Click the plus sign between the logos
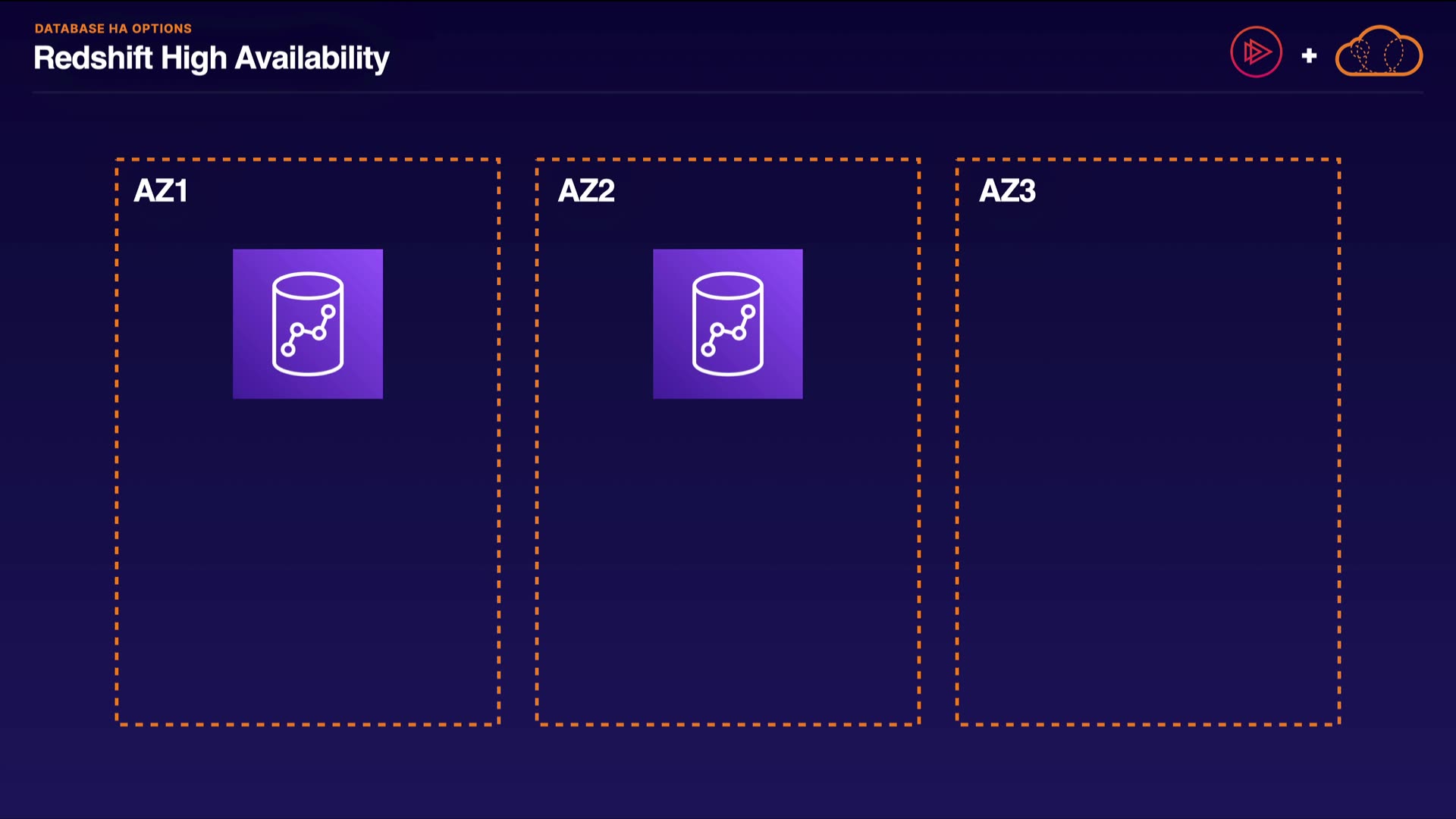The width and height of the screenshot is (1456, 819). click(1309, 55)
